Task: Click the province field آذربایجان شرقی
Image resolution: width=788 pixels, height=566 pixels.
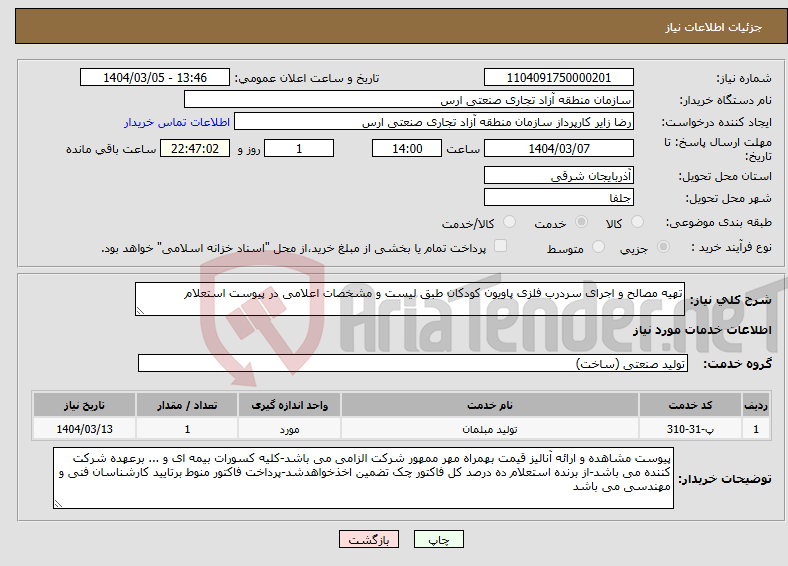Action: (x=558, y=175)
